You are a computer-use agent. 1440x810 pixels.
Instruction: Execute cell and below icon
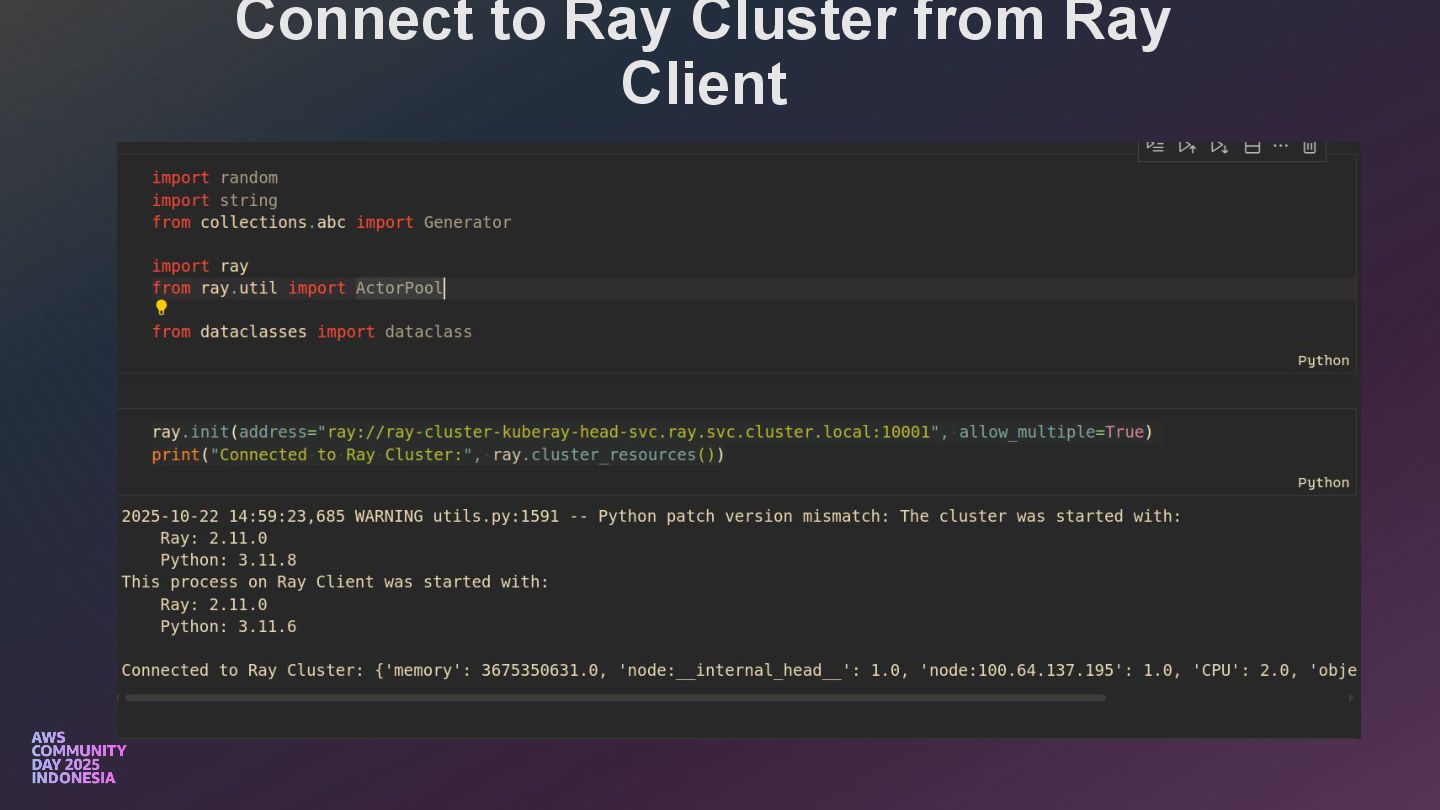[x=1219, y=146]
